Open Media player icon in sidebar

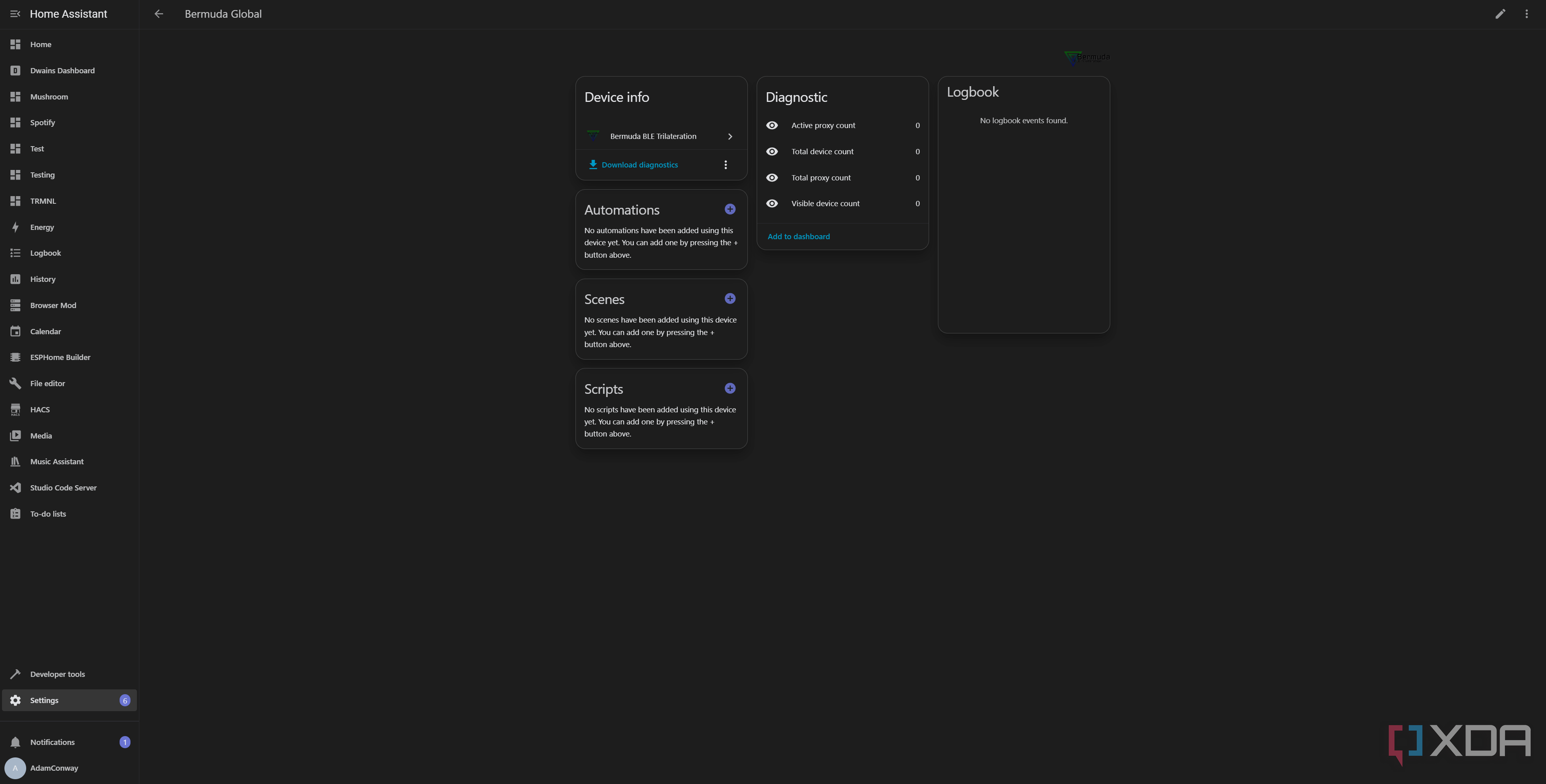16,436
